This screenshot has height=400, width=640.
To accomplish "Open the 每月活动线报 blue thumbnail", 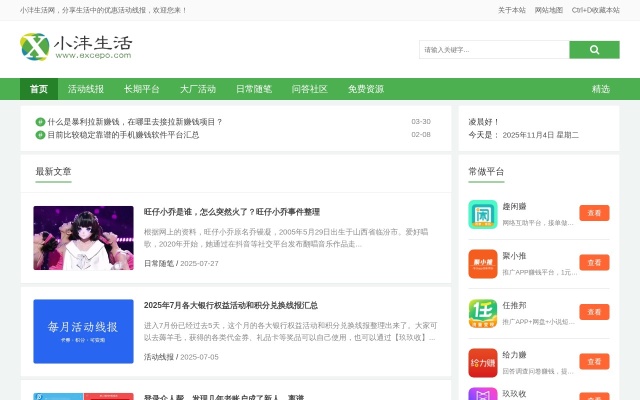I will click(x=83, y=331).
